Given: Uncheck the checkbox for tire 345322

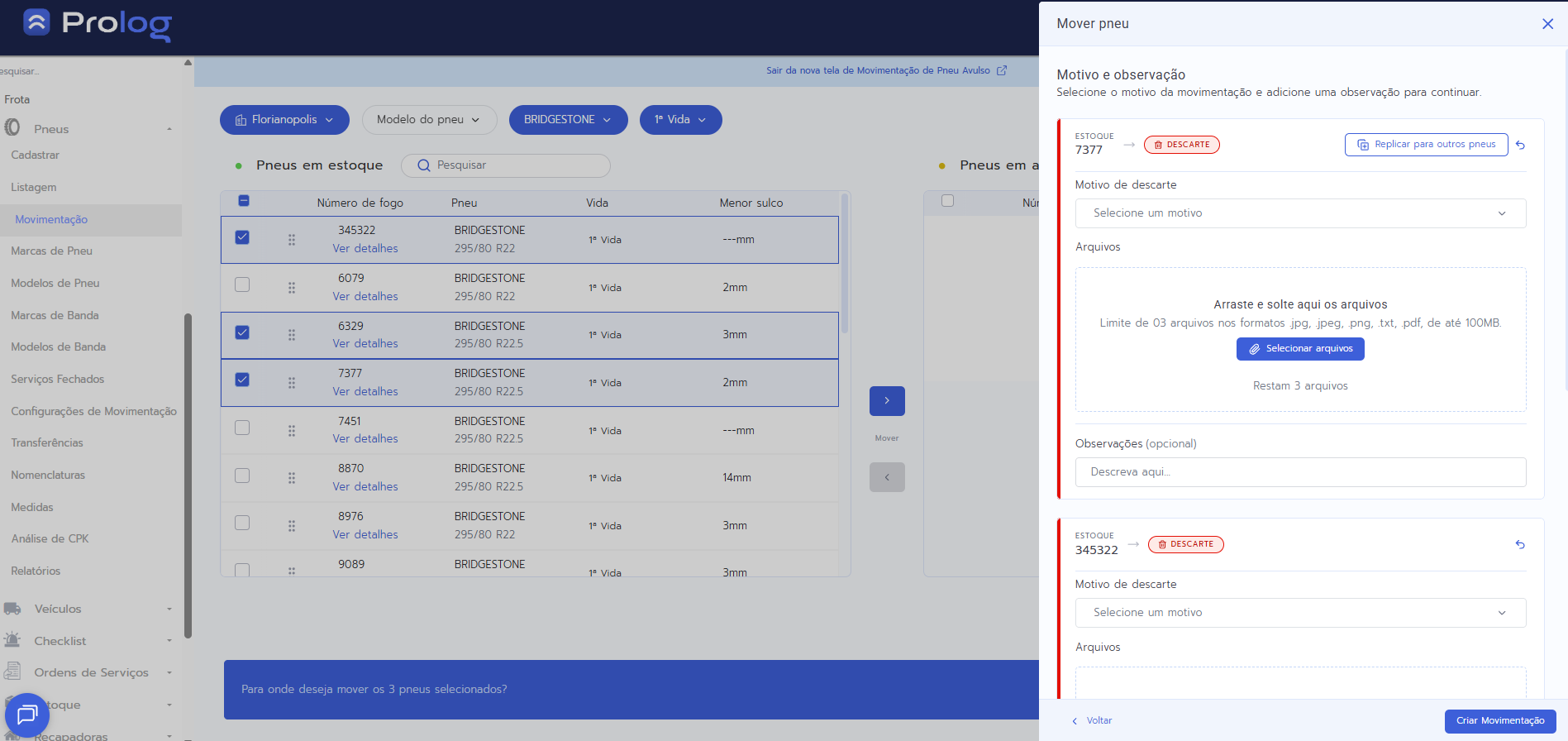Looking at the screenshot, I should (x=242, y=237).
